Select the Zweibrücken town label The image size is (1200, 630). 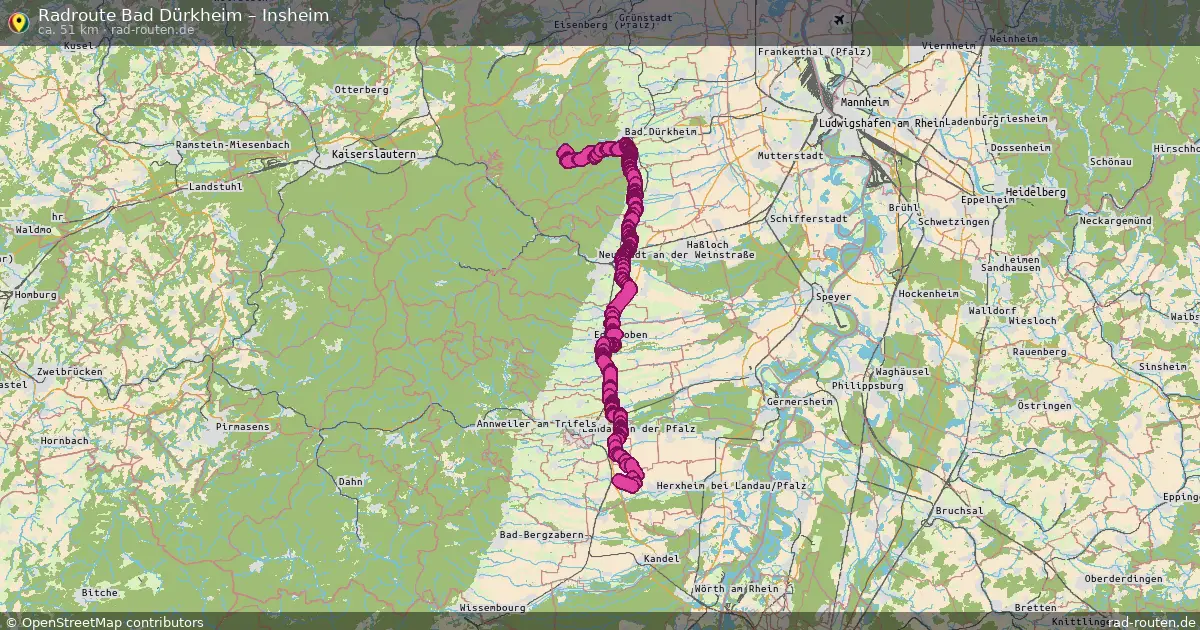[x=69, y=371]
